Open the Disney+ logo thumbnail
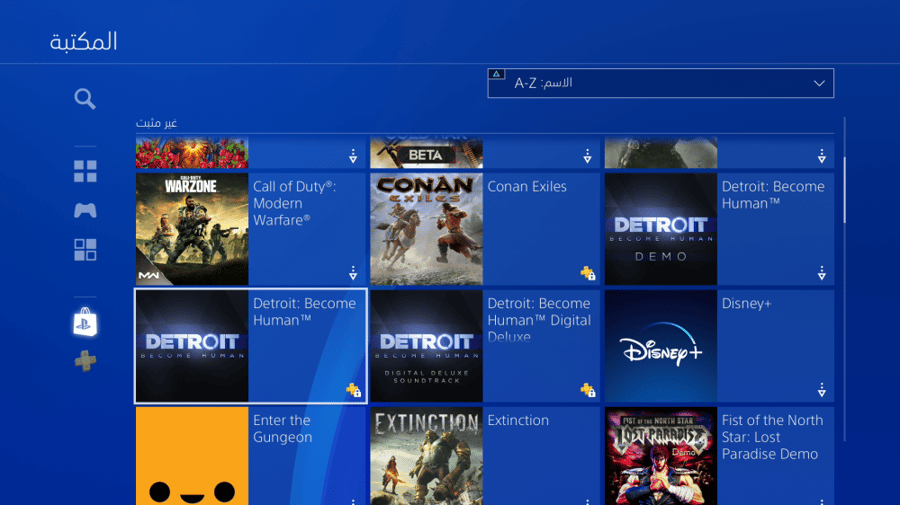 pyautogui.click(x=661, y=346)
